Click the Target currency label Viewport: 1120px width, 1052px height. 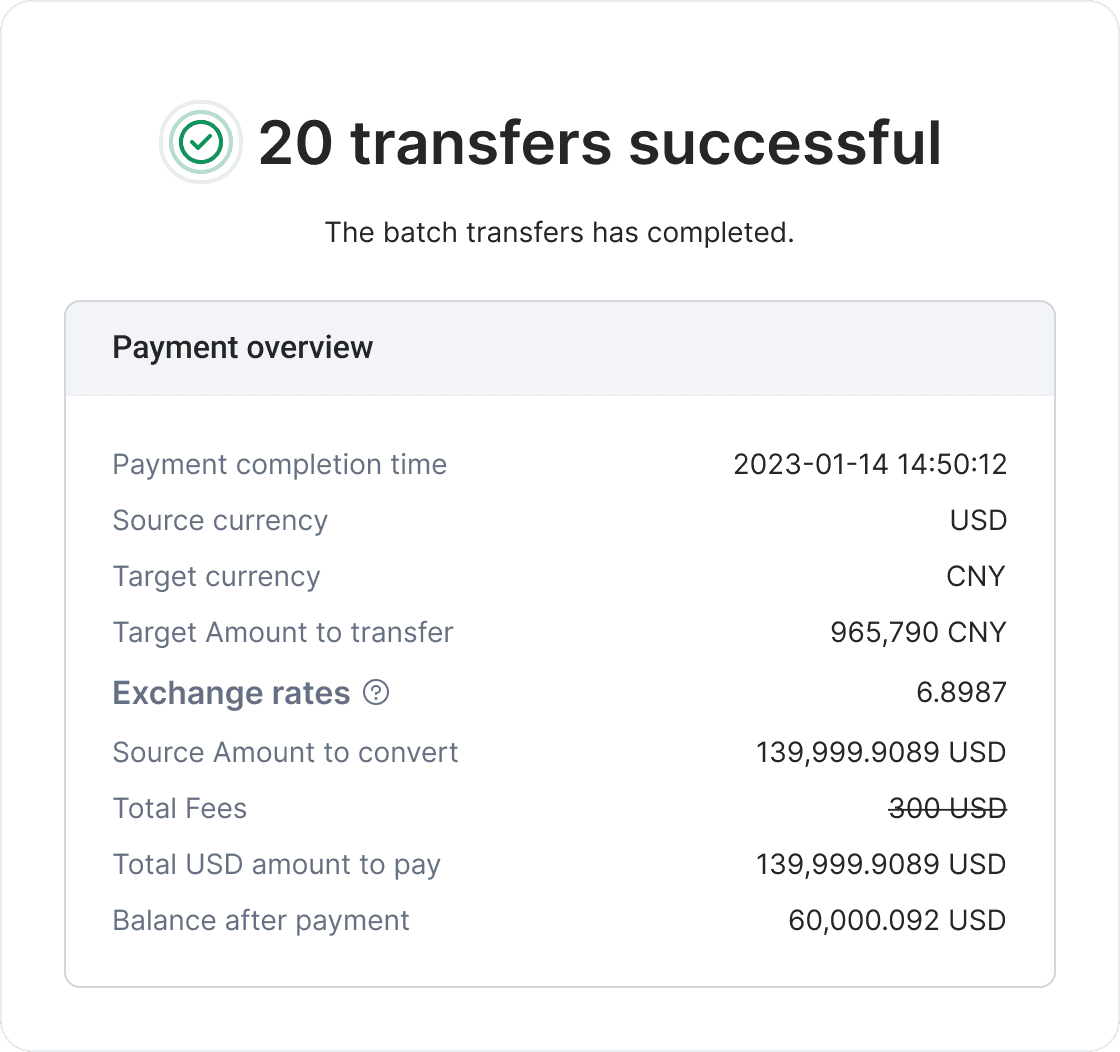point(216,577)
